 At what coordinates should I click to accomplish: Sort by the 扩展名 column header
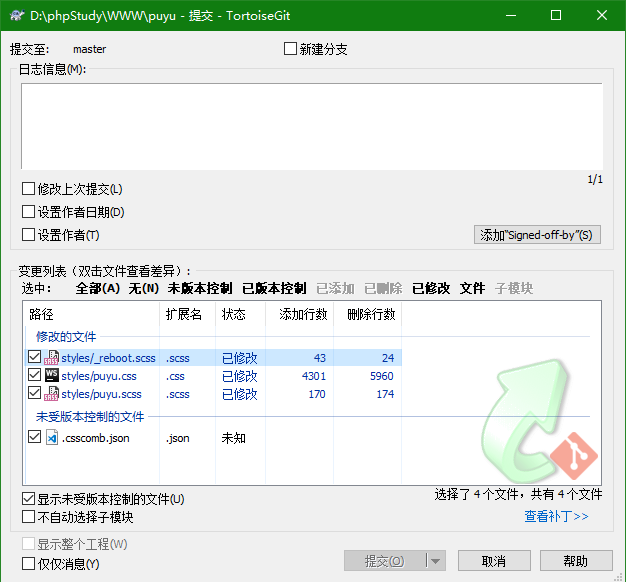click(187, 315)
